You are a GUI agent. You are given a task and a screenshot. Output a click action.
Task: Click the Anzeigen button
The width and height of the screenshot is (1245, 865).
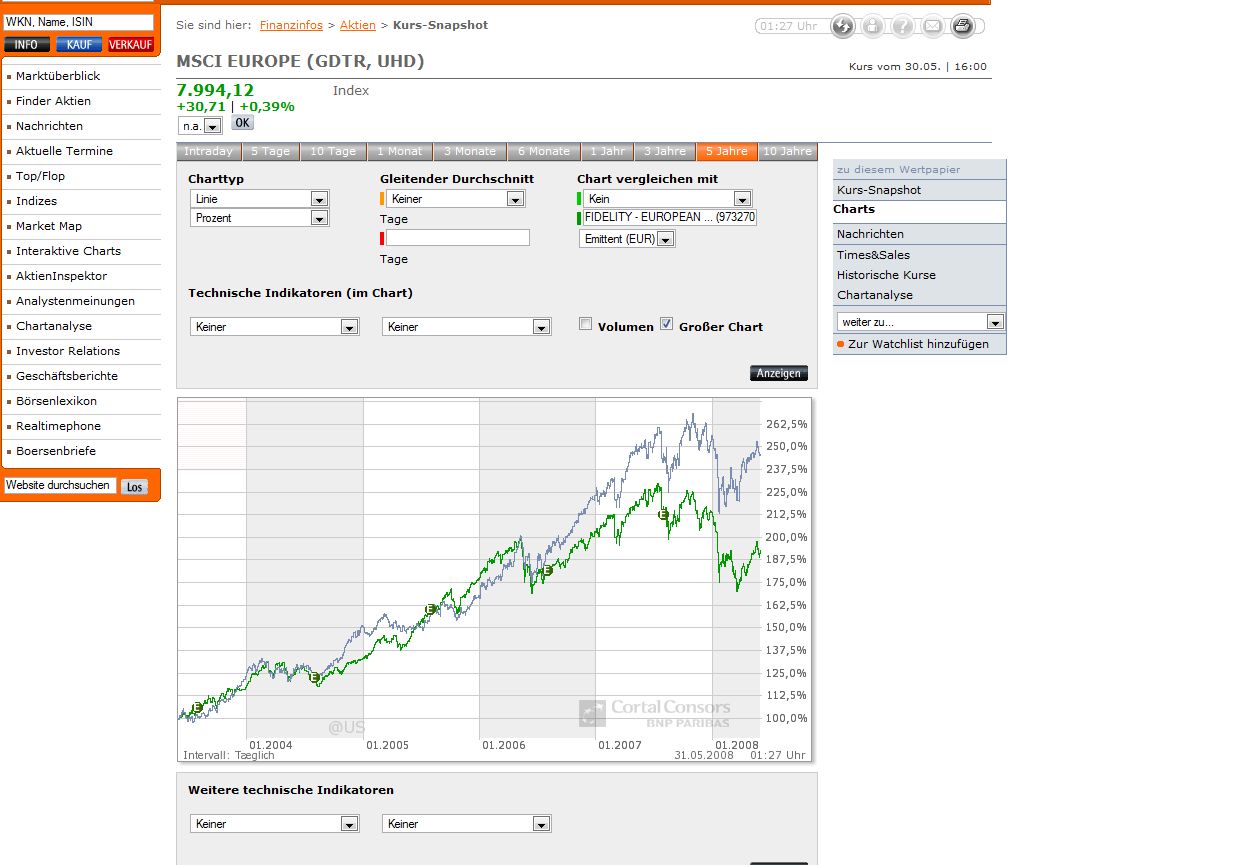(779, 373)
